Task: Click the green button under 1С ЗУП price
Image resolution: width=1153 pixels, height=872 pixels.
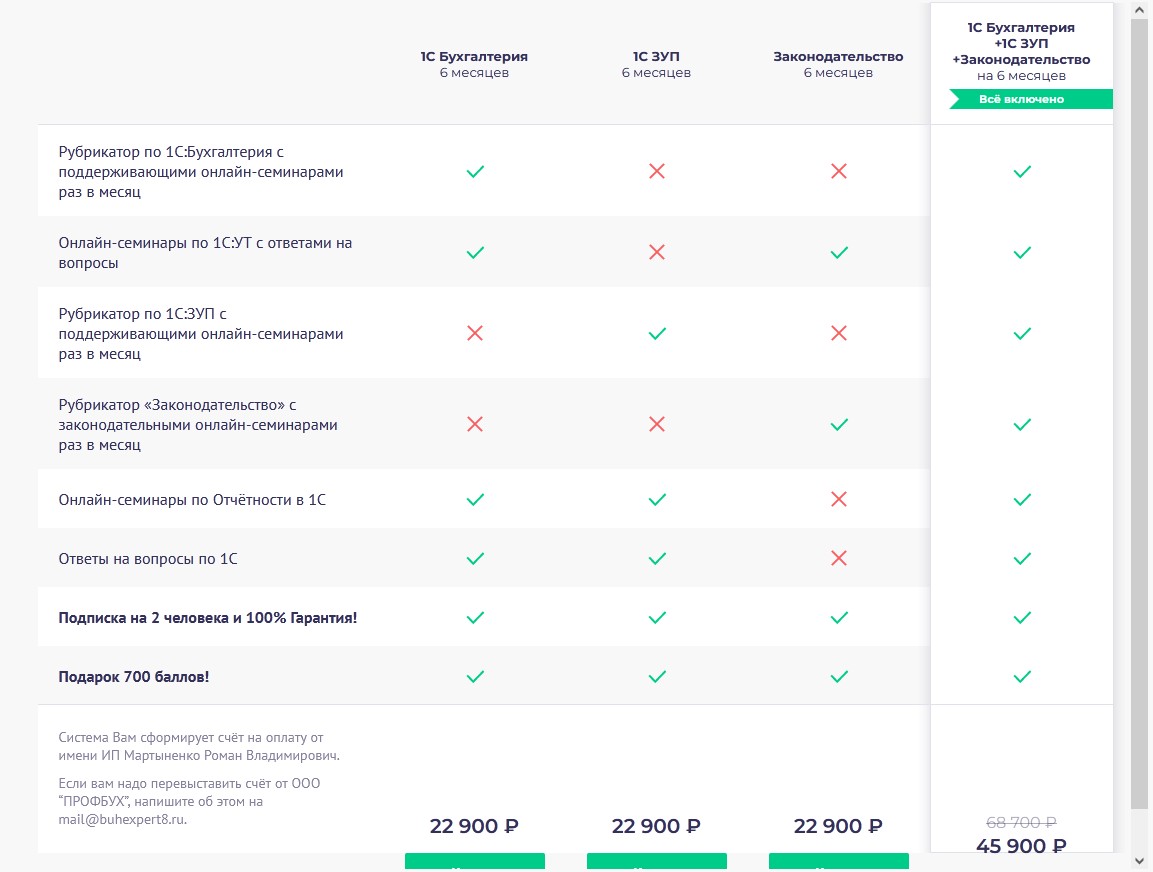Action: 657,862
